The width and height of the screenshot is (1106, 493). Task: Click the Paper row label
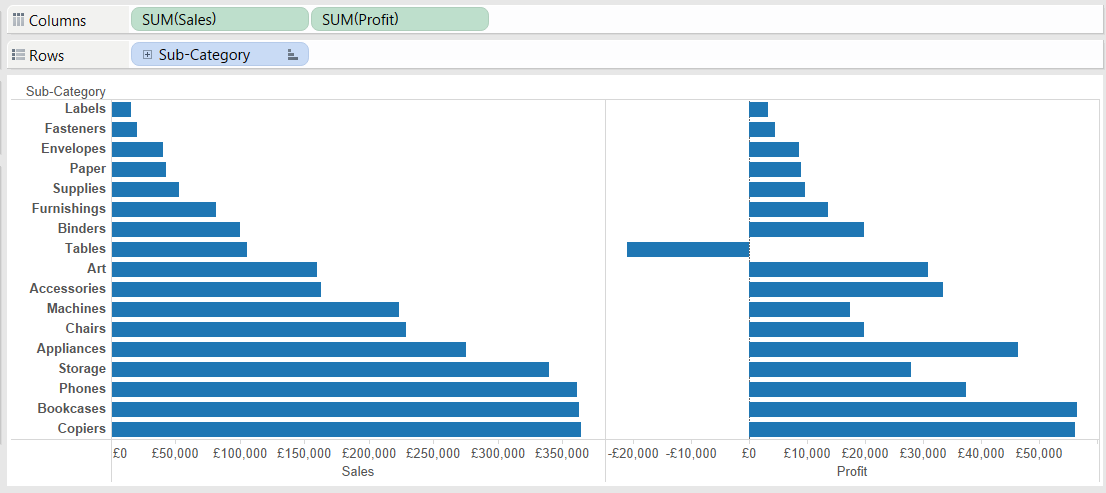point(88,169)
